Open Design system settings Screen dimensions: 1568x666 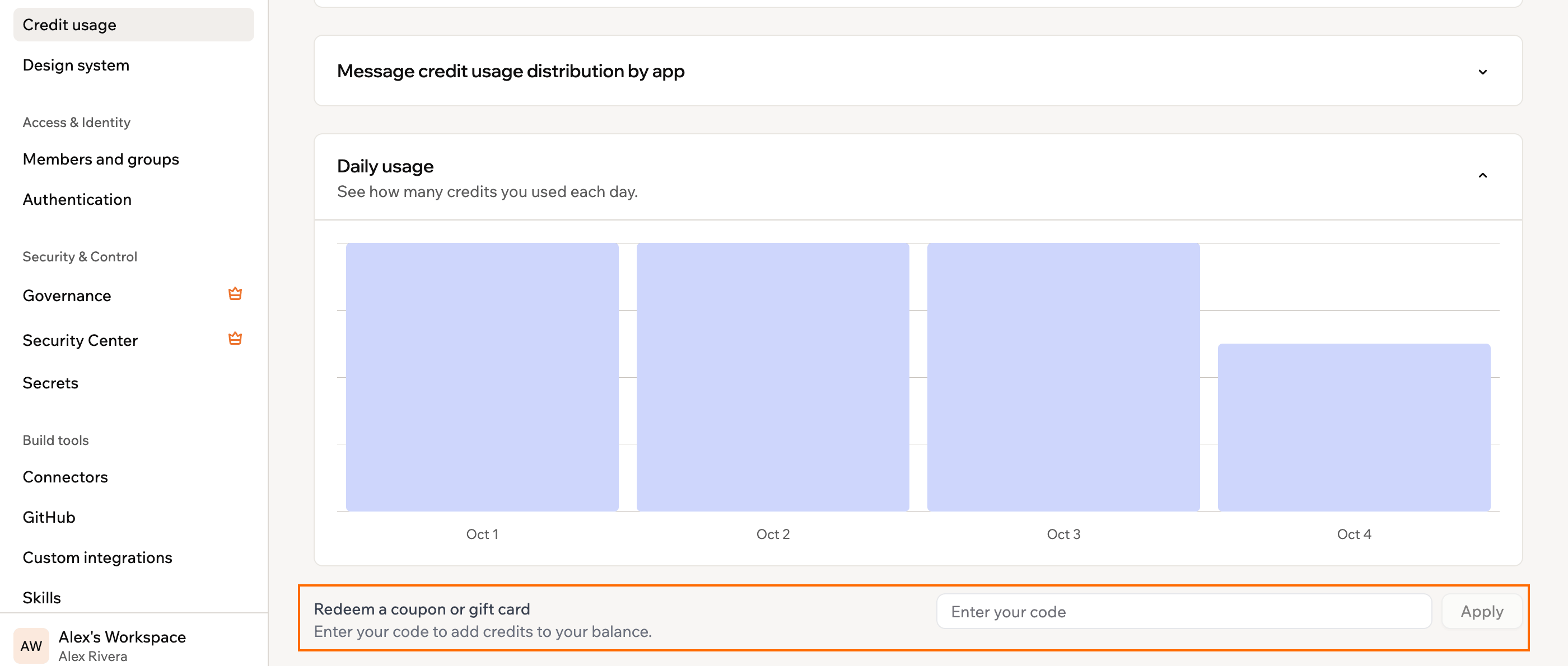(x=76, y=65)
